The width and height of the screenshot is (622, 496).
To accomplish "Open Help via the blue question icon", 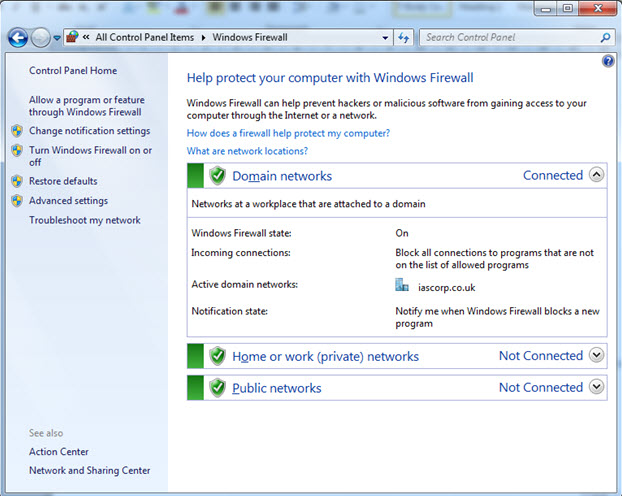I will pos(608,61).
